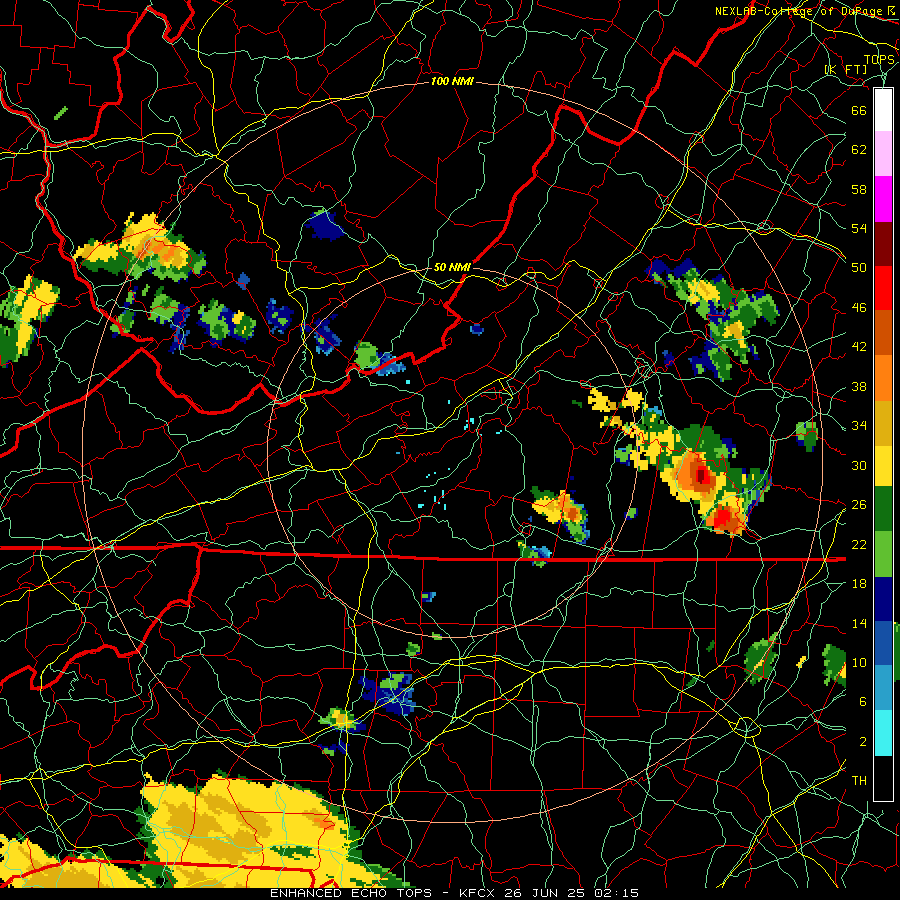Pick the burnt orange swatch between 46 and 42
Viewport: 900px width, 900px height.
pyautogui.click(x=883, y=332)
